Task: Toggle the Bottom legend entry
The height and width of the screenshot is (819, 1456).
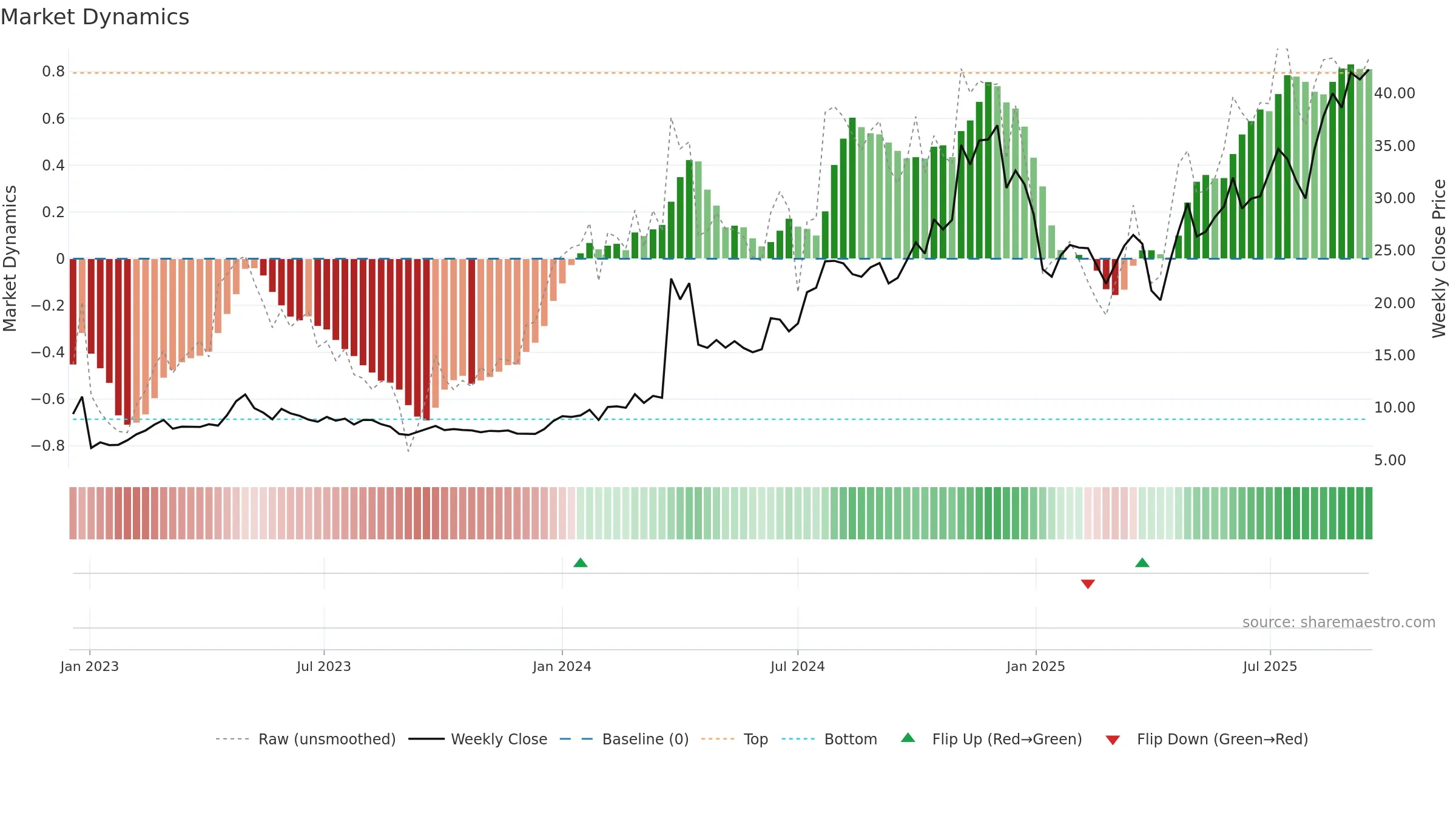Action: pyautogui.click(x=829, y=739)
